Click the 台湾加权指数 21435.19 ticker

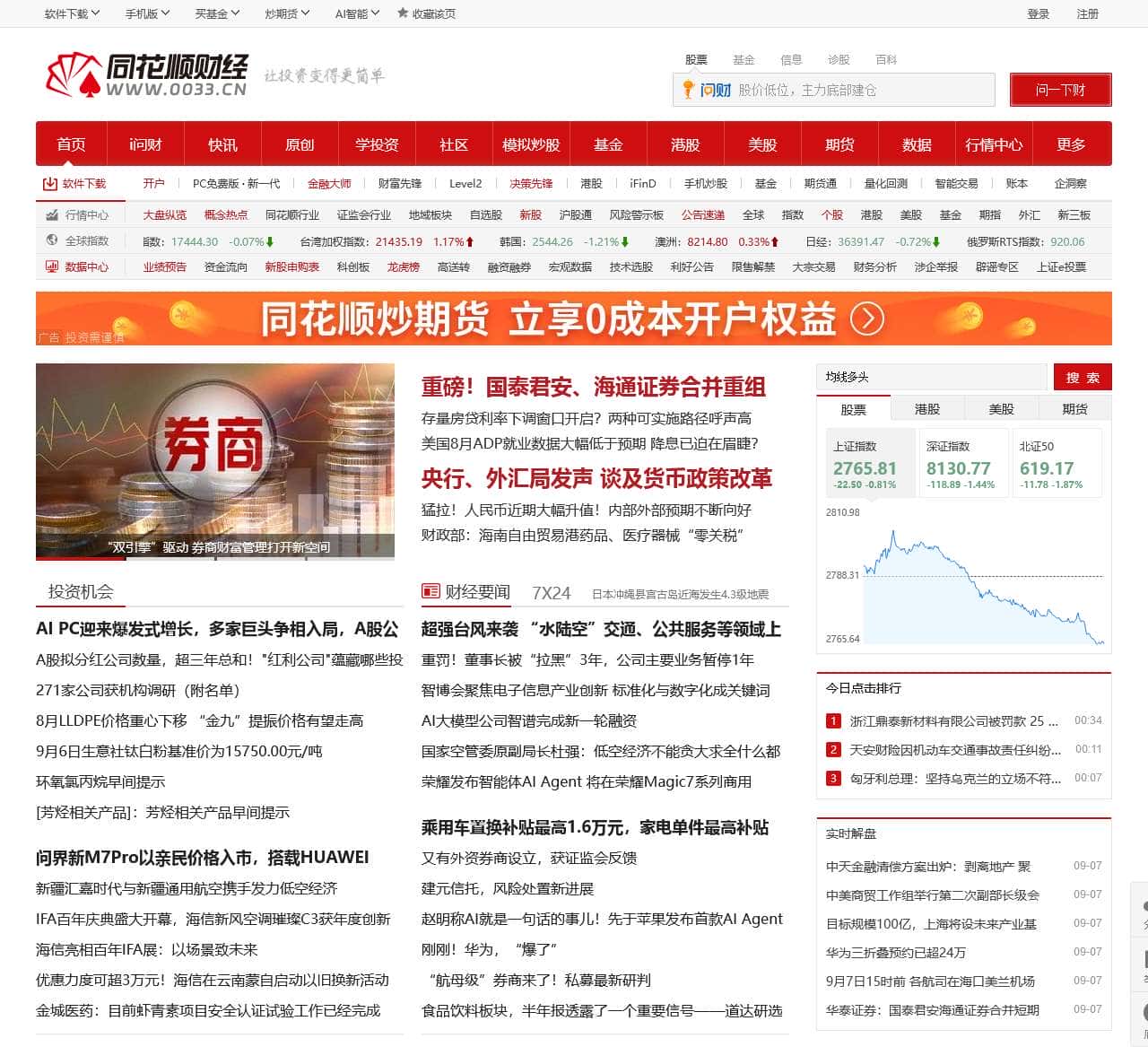click(387, 241)
